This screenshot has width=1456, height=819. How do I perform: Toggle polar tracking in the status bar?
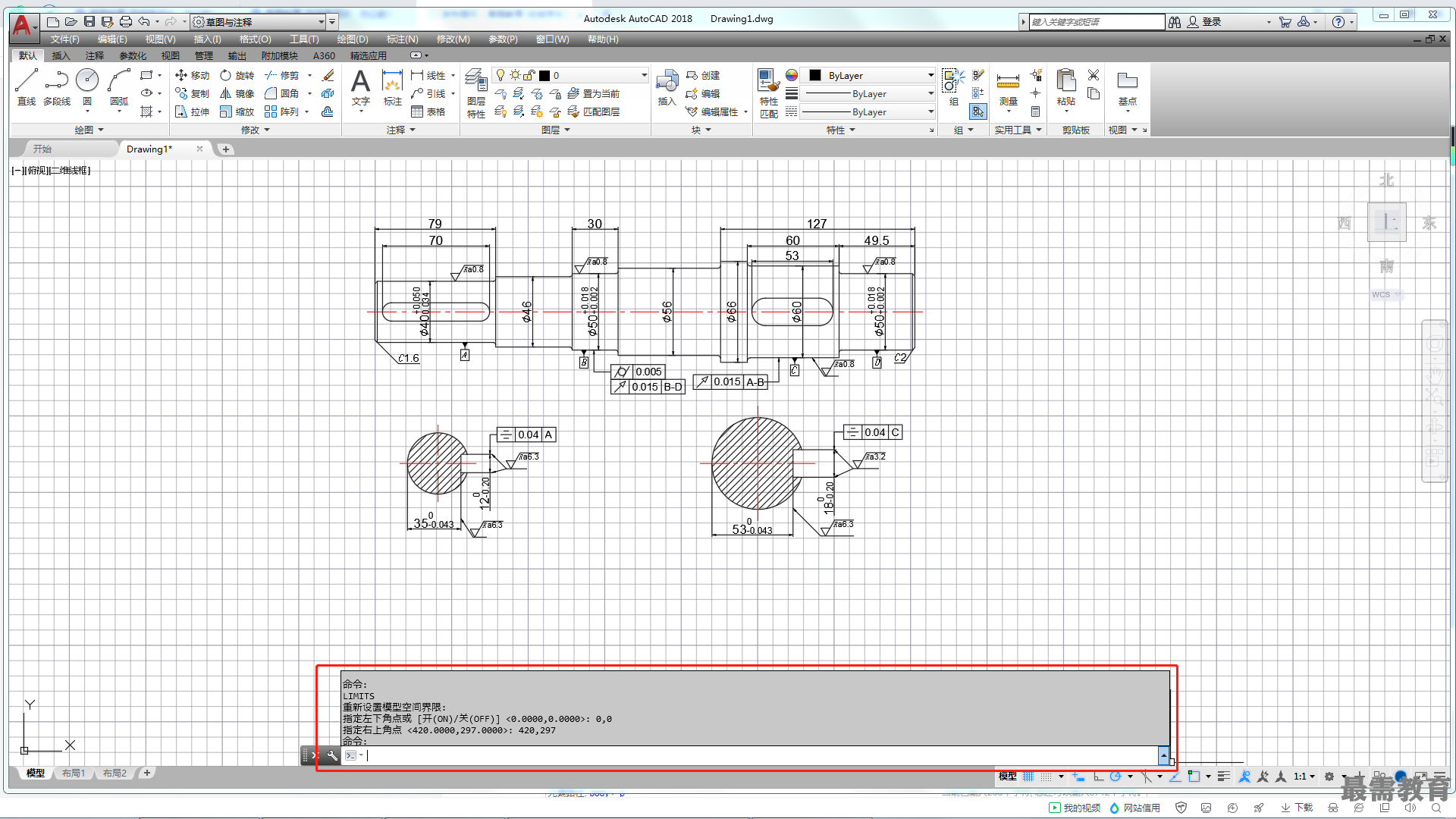[x=1116, y=777]
